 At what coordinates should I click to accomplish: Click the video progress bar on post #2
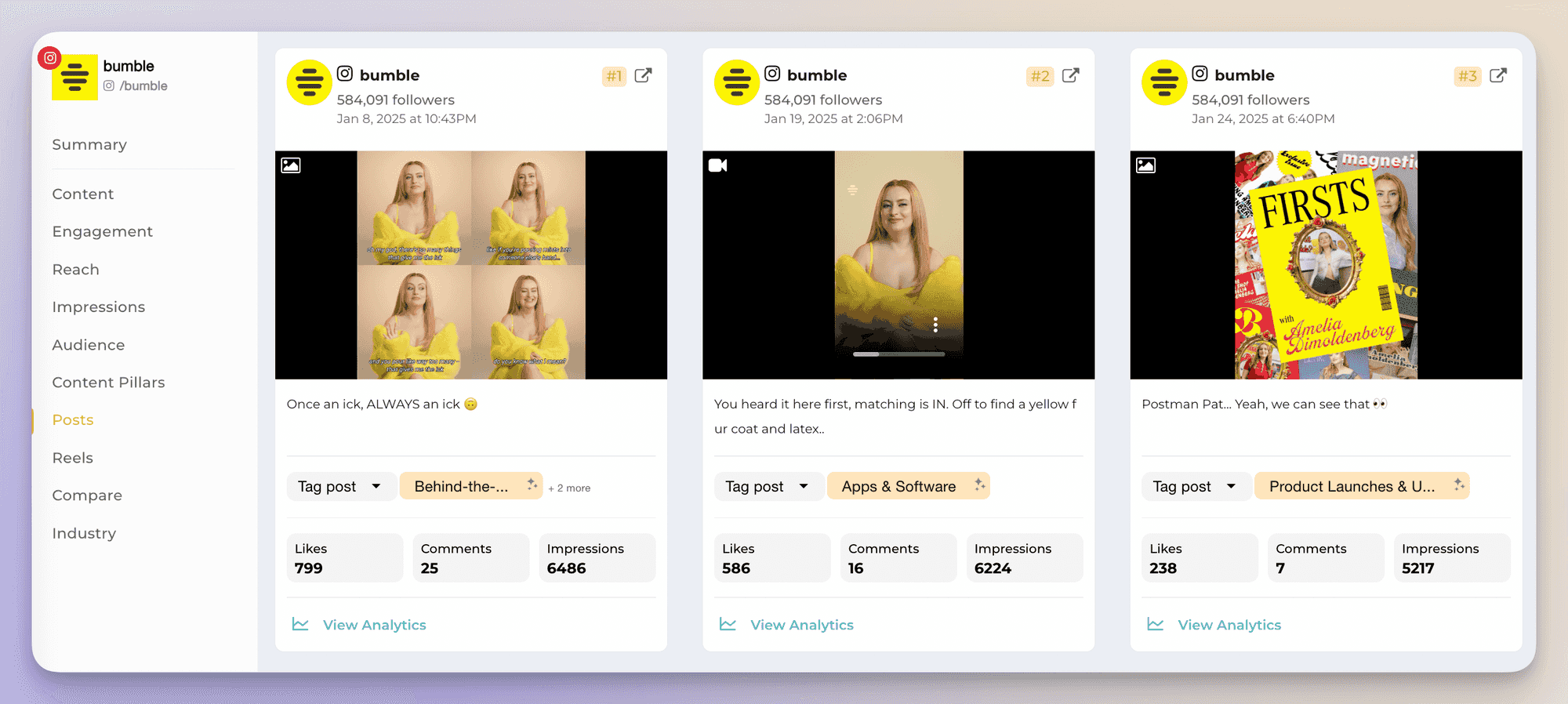point(898,354)
